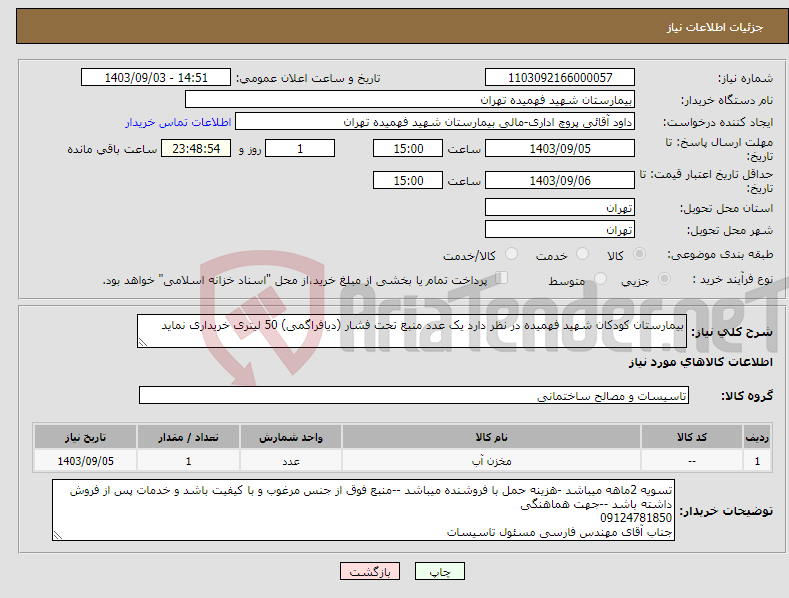Select the کالا radio button
The height and width of the screenshot is (598, 789).
pos(639,254)
